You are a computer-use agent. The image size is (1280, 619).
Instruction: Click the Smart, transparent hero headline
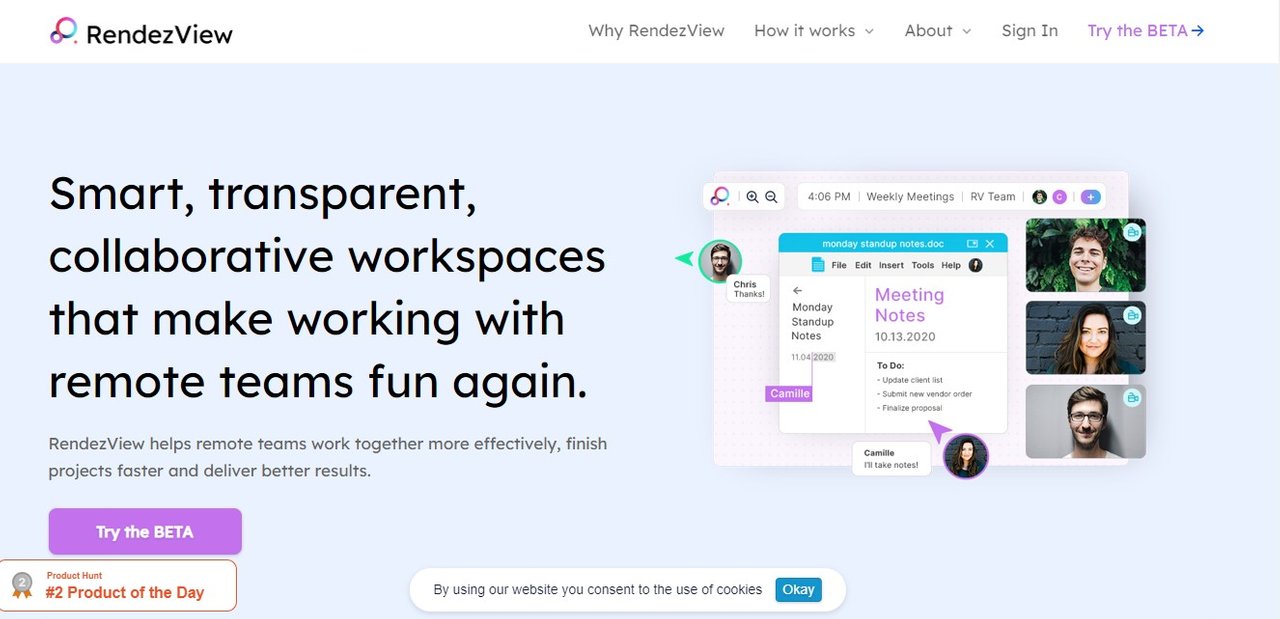(x=327, y=288)
